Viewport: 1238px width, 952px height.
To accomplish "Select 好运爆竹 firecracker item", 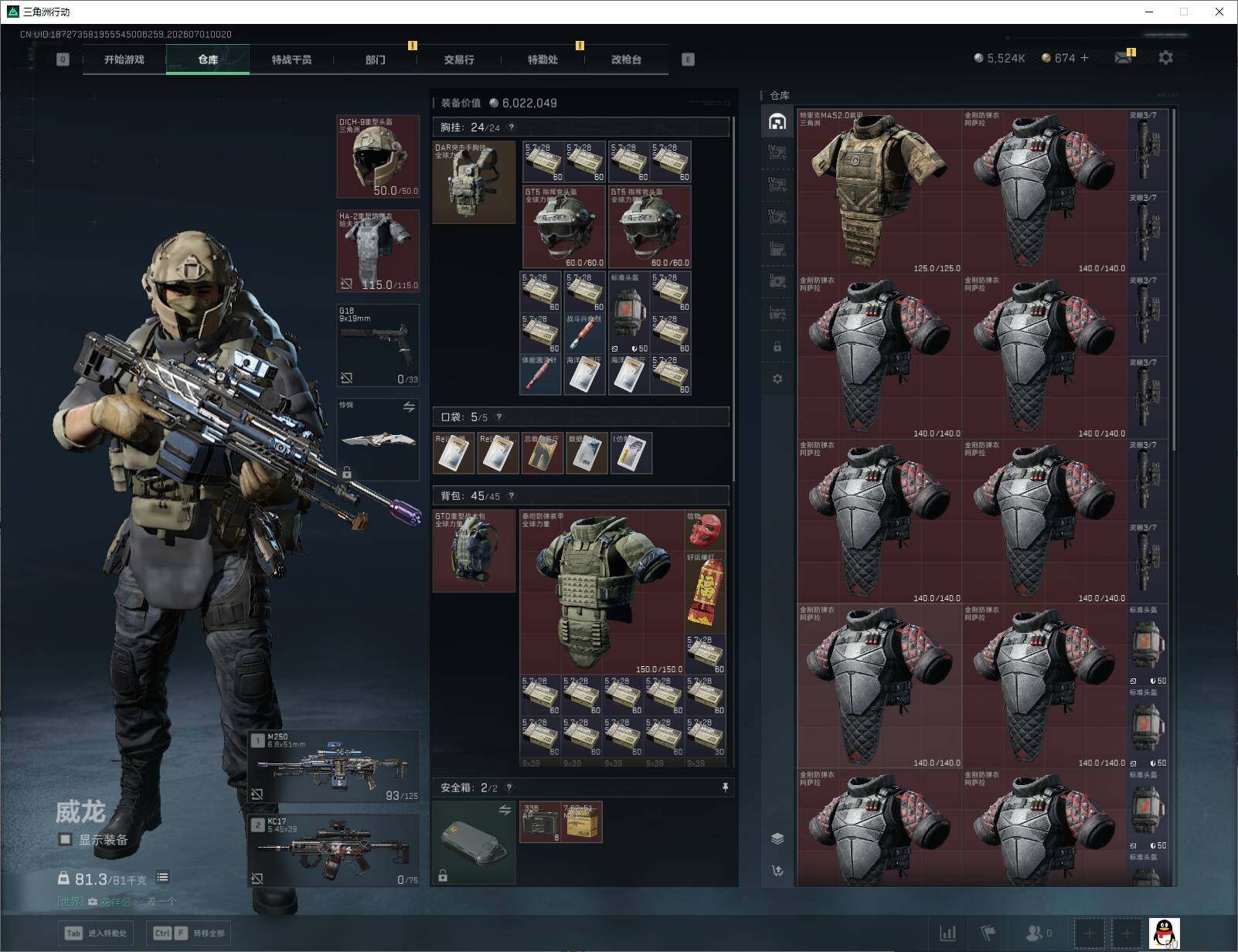I will [705, 592].
